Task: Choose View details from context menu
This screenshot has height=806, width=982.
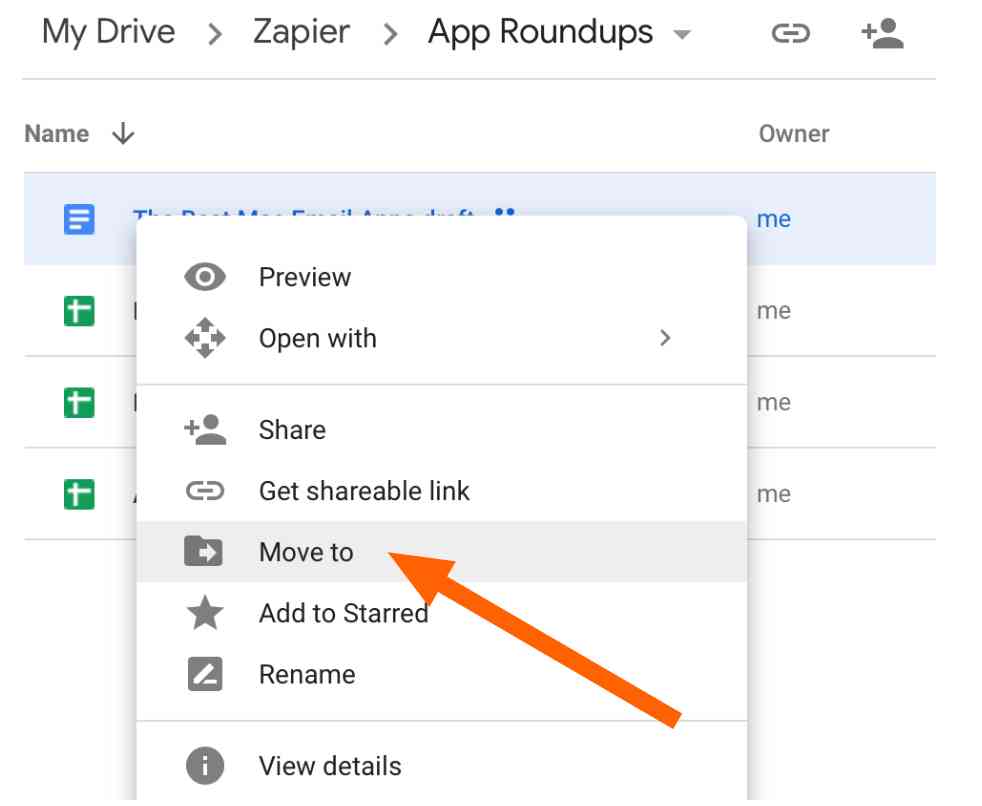Action: [x=442, y=766]
